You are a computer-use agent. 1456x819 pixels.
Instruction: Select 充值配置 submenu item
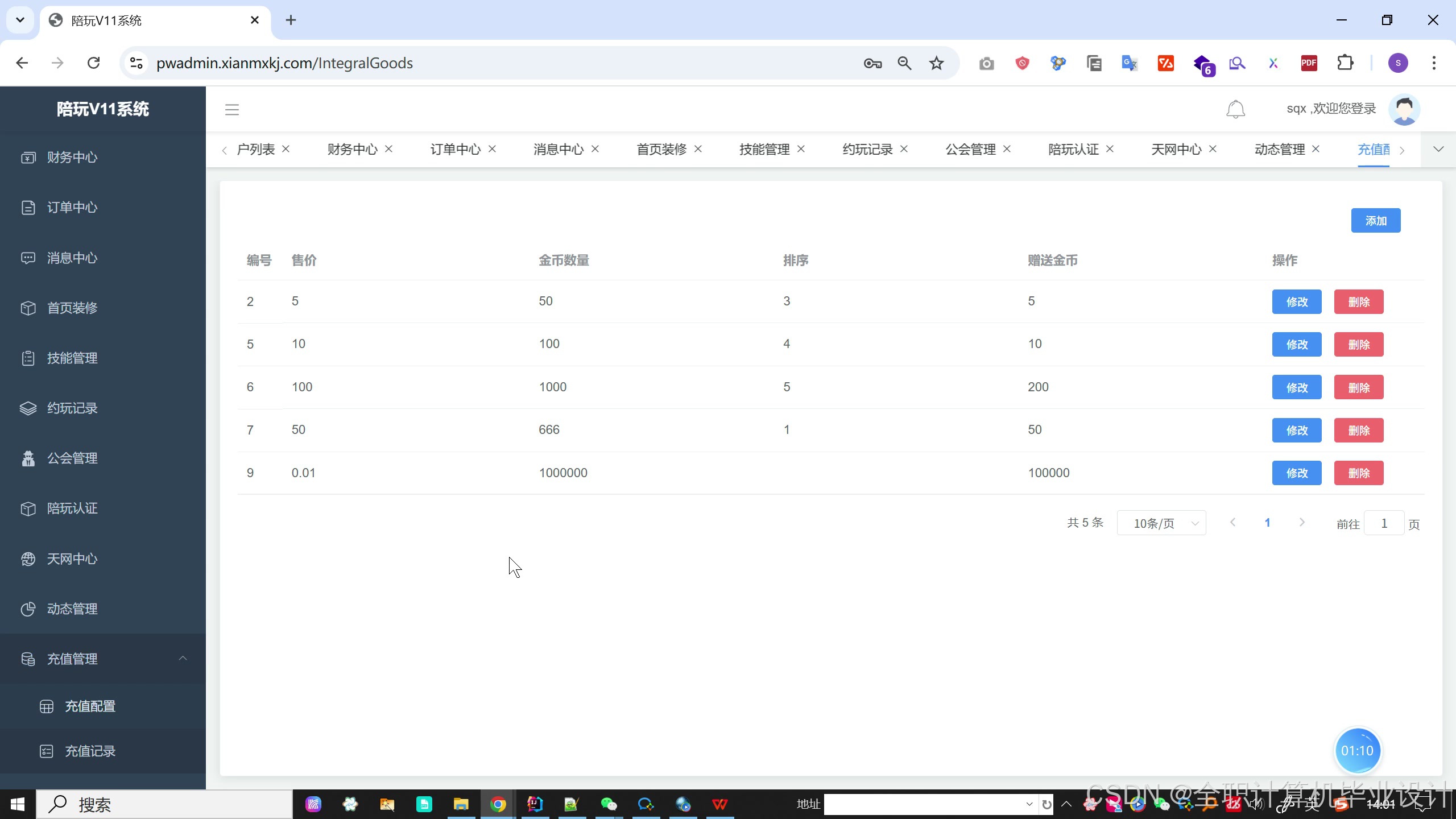point(103,706)
